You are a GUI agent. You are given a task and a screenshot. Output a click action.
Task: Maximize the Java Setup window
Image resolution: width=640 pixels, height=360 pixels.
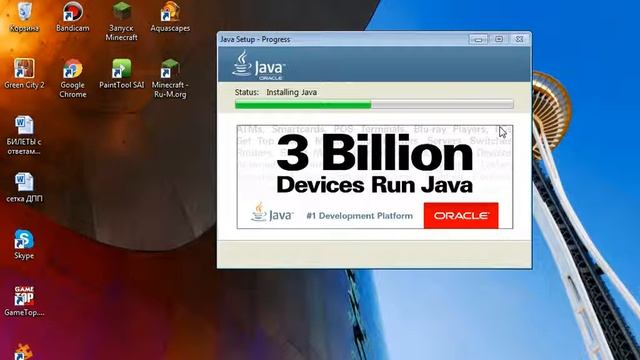[499, 39]
